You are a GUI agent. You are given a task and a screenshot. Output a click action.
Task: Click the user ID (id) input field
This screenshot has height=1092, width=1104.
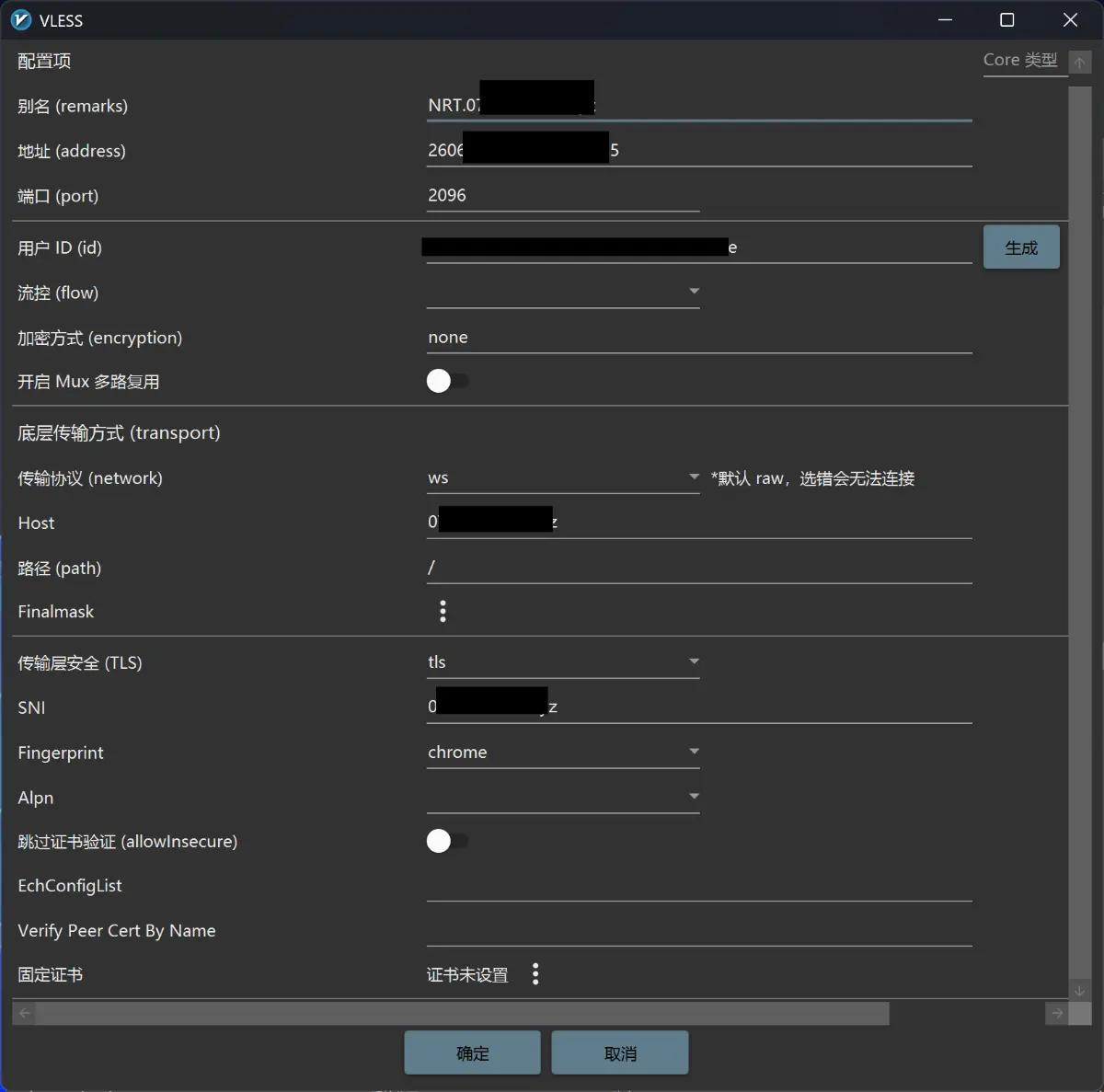coord(699,247)
